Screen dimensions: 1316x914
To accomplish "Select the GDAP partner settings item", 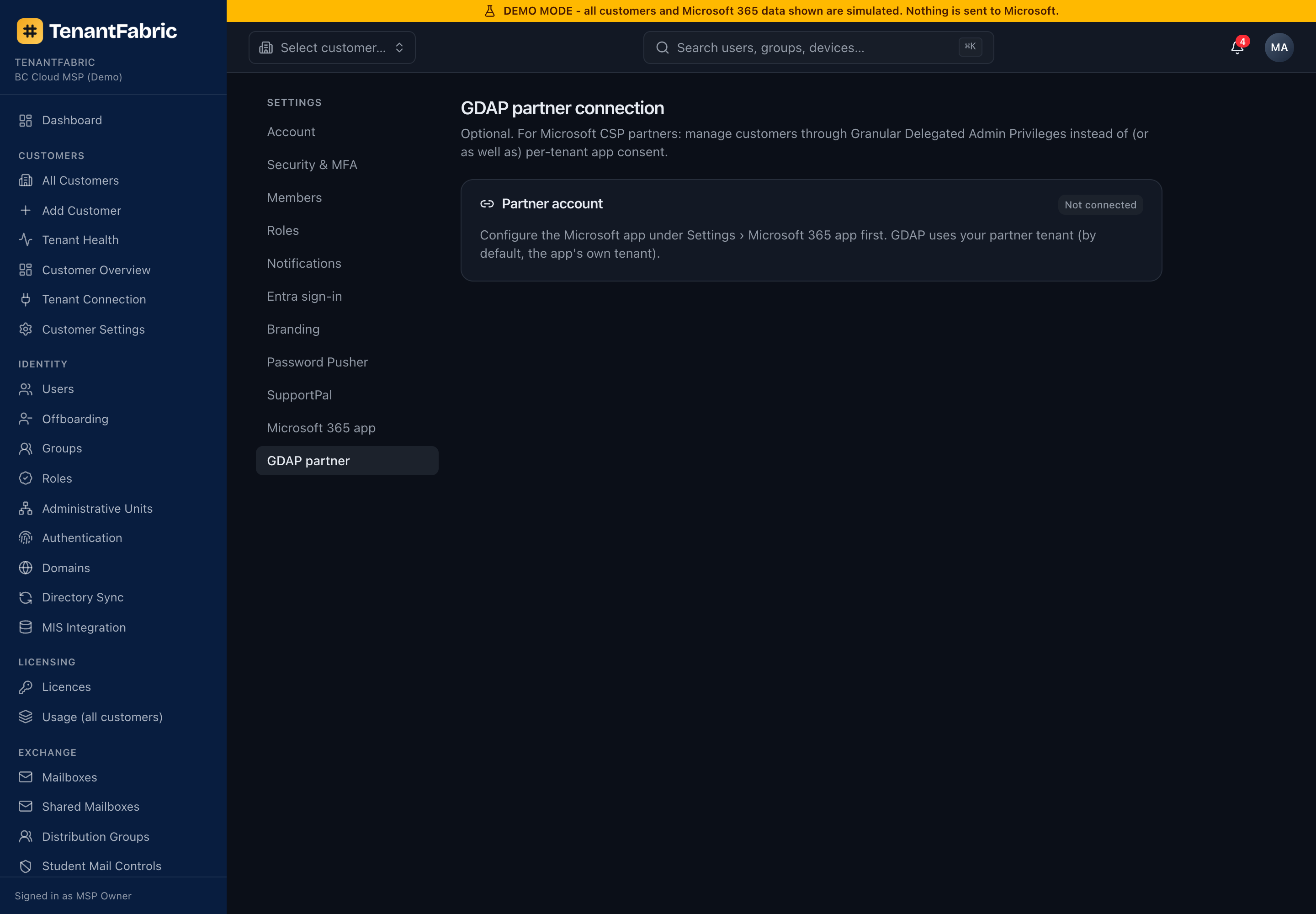I will tap(347, 461).
